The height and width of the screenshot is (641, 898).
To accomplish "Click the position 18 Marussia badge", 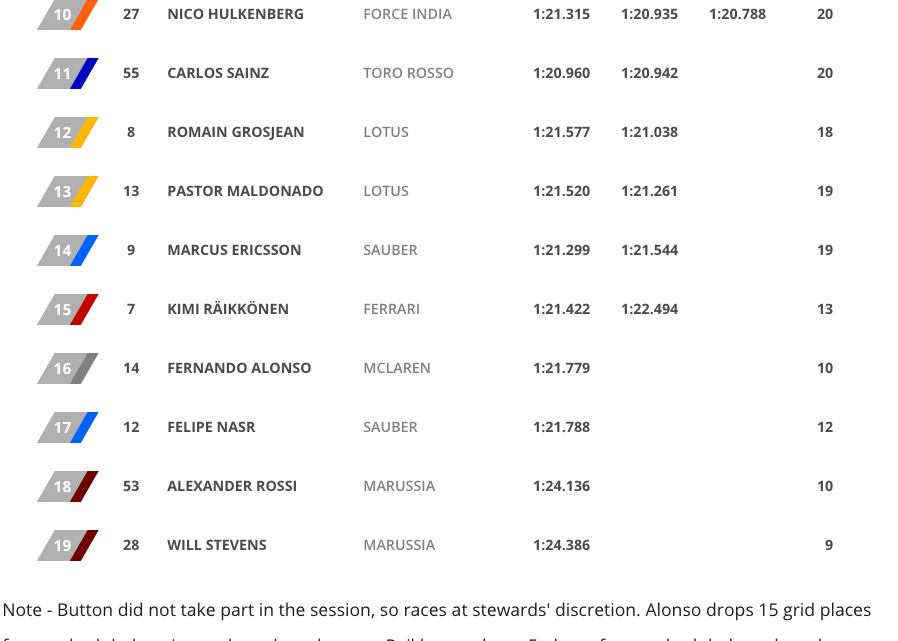I will (67, 487).
